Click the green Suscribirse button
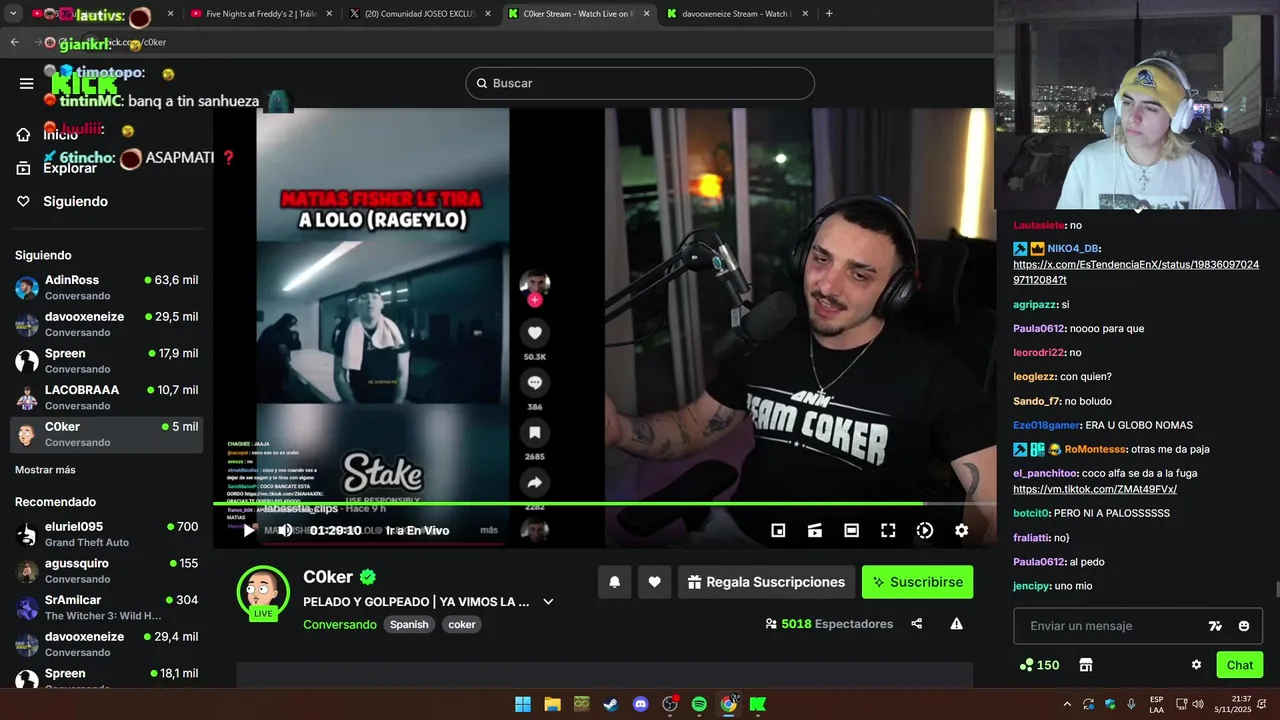The width and height of the screenshot is (1280, 720). click(917, 582)
